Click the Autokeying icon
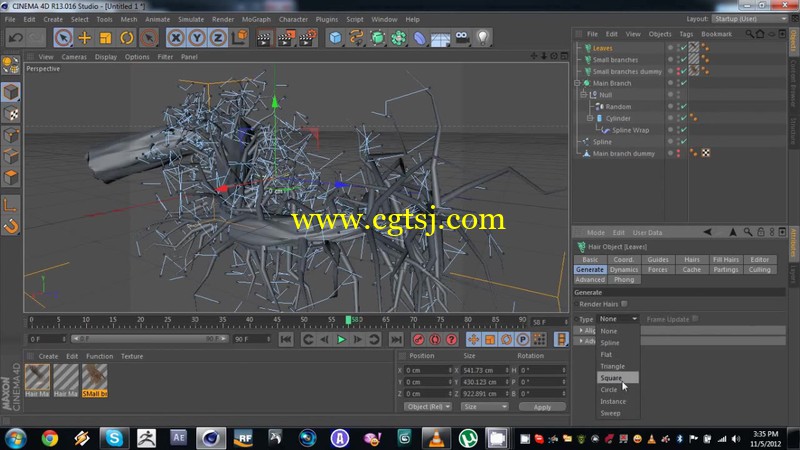Viewport: 800px width, 450px height. point(435,339)
